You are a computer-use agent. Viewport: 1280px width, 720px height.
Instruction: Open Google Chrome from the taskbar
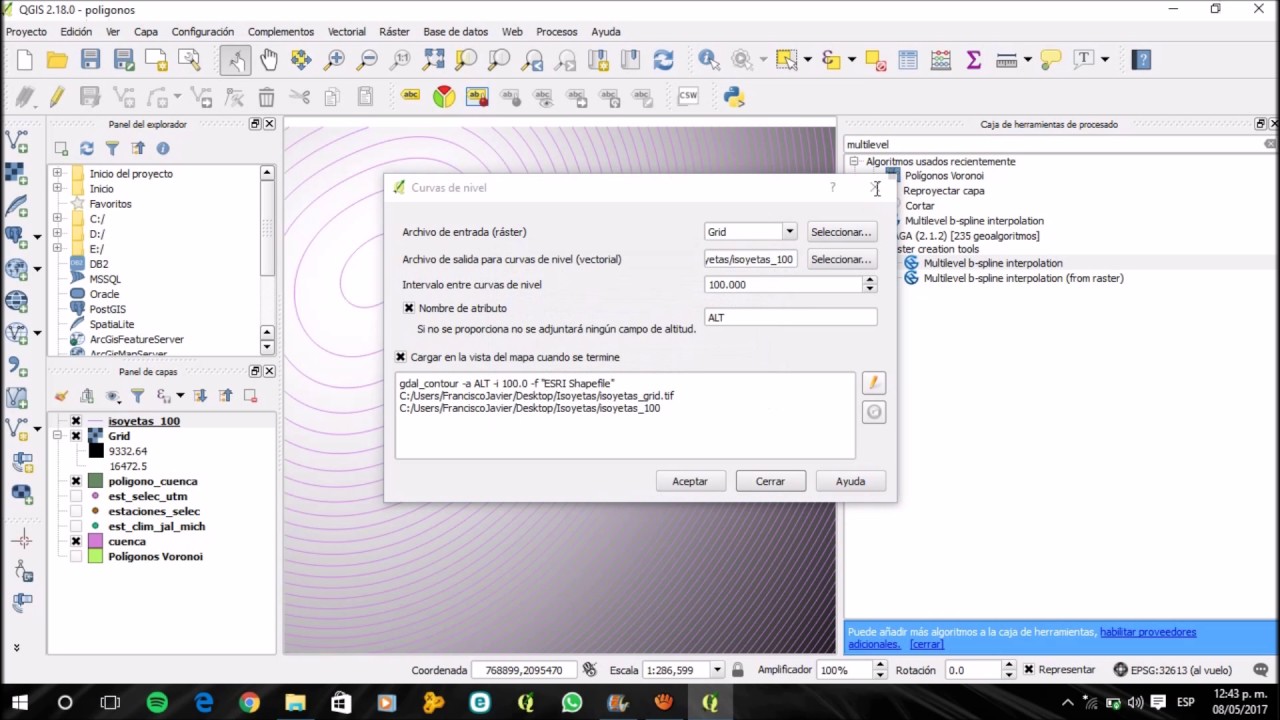coord(249,703)
